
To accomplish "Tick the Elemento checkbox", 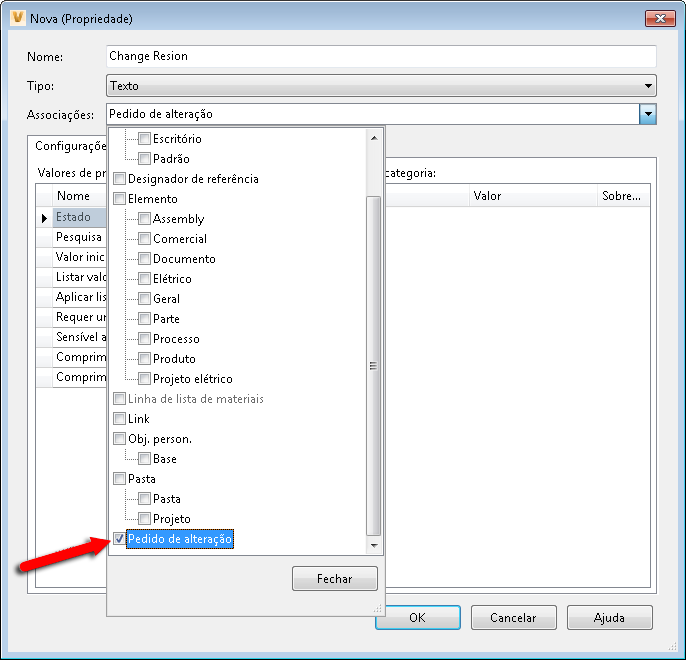I will pyautogui.click(x=119, y=199).
